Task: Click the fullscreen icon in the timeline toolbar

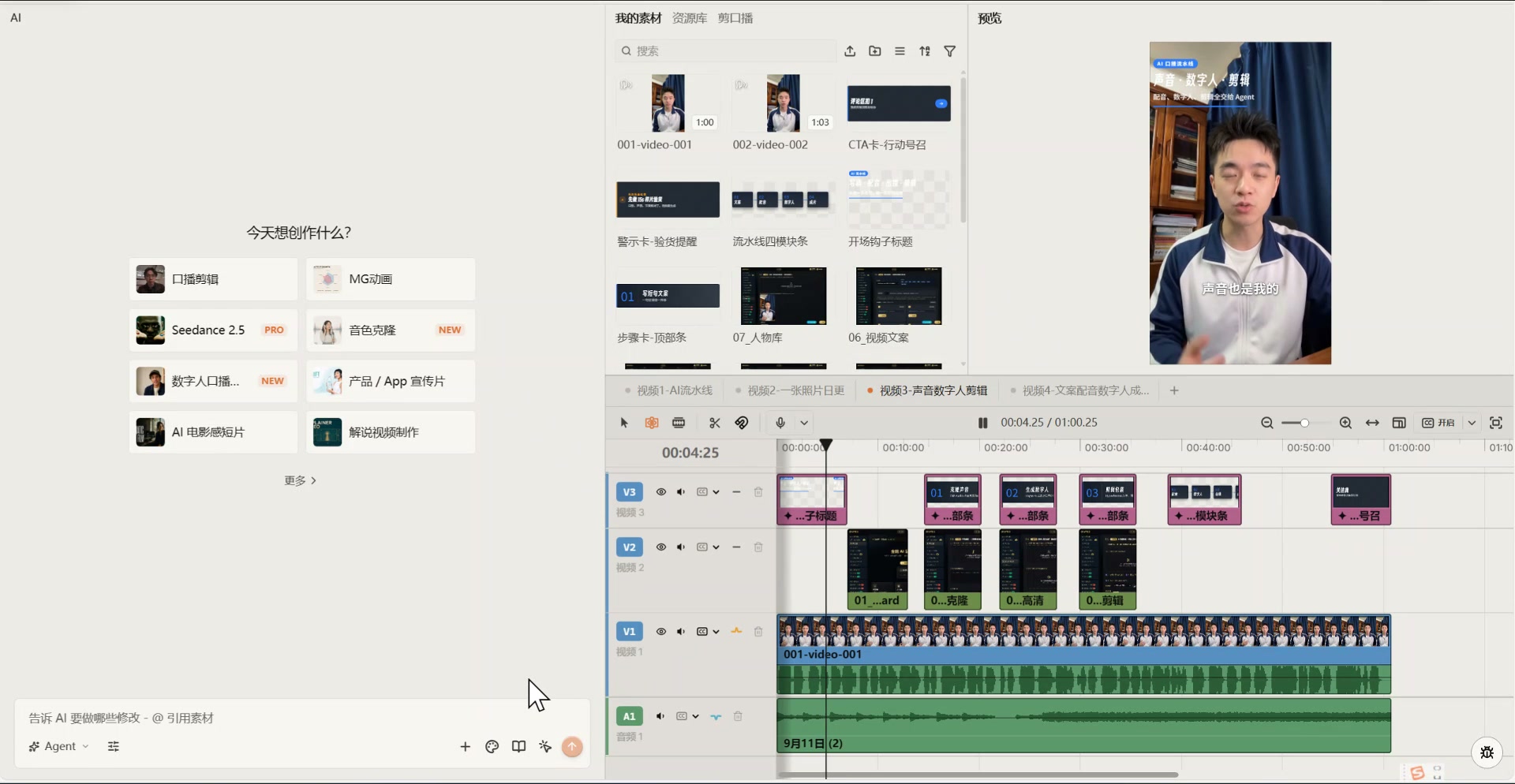Action: [1496, 423]
